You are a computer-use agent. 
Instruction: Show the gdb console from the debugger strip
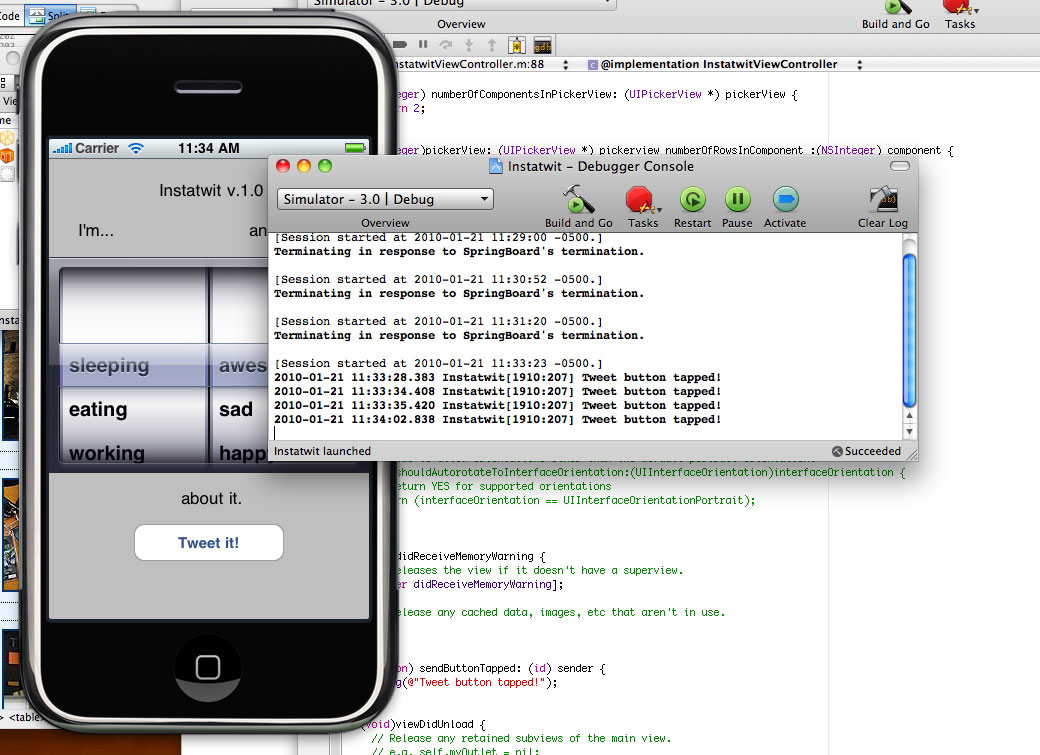(543, 45)
